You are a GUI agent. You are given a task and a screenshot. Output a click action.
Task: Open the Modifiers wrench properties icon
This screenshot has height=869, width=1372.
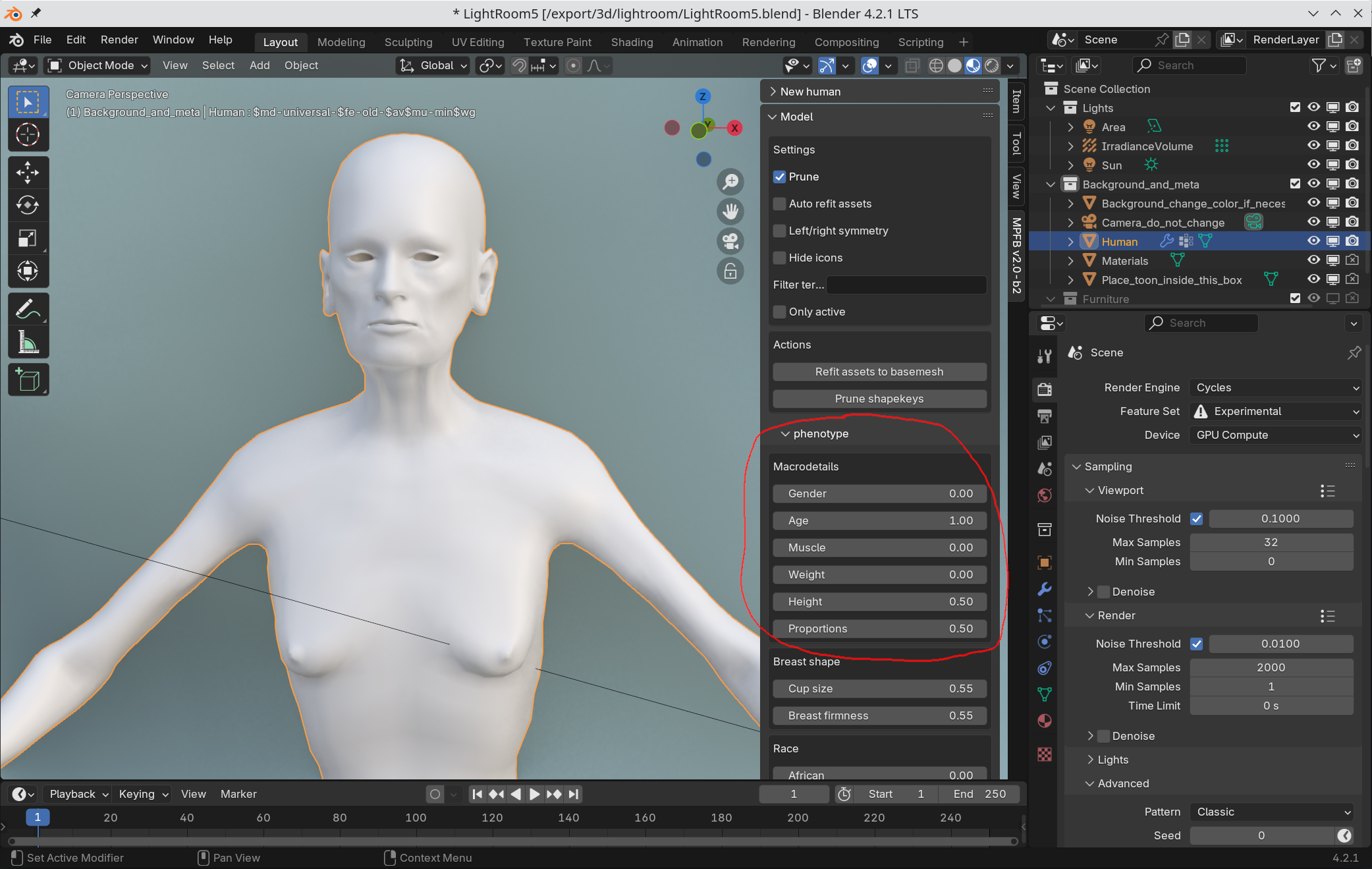1045,589
